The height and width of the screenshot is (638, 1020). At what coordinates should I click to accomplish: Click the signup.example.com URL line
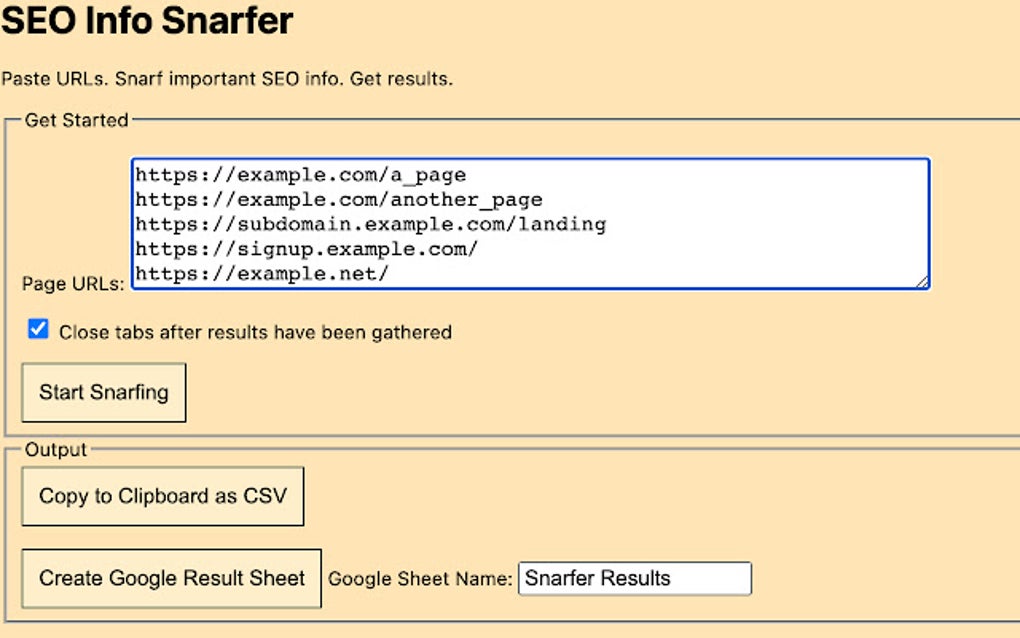pyautogui.click(x=307, y=248)
